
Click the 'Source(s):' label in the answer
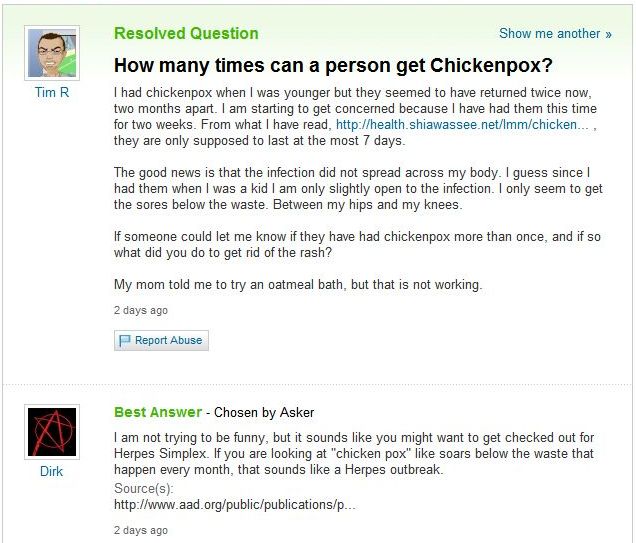(x=144, y=488)
